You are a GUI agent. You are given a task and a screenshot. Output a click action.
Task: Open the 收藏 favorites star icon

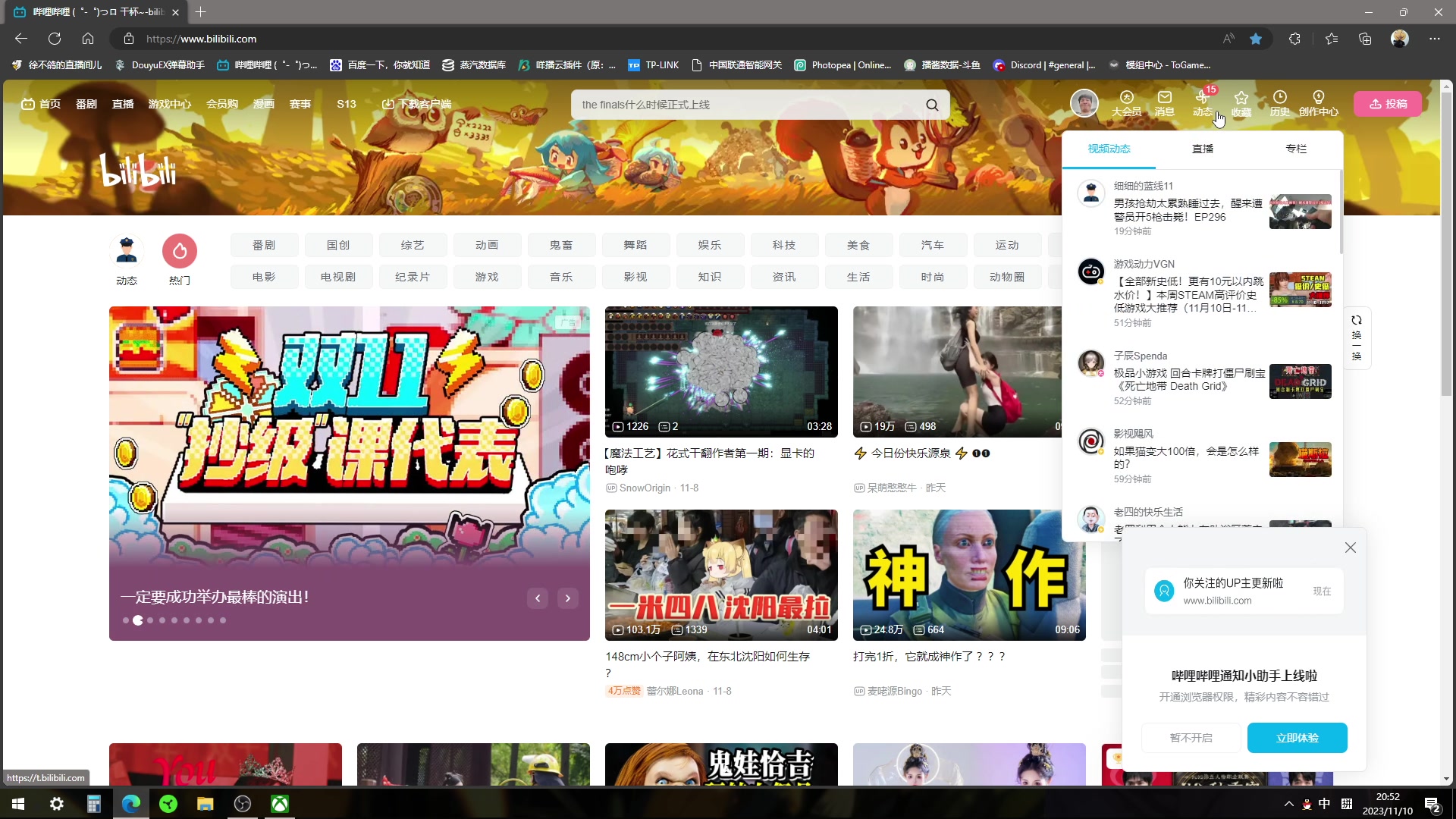pos(1241,104)
